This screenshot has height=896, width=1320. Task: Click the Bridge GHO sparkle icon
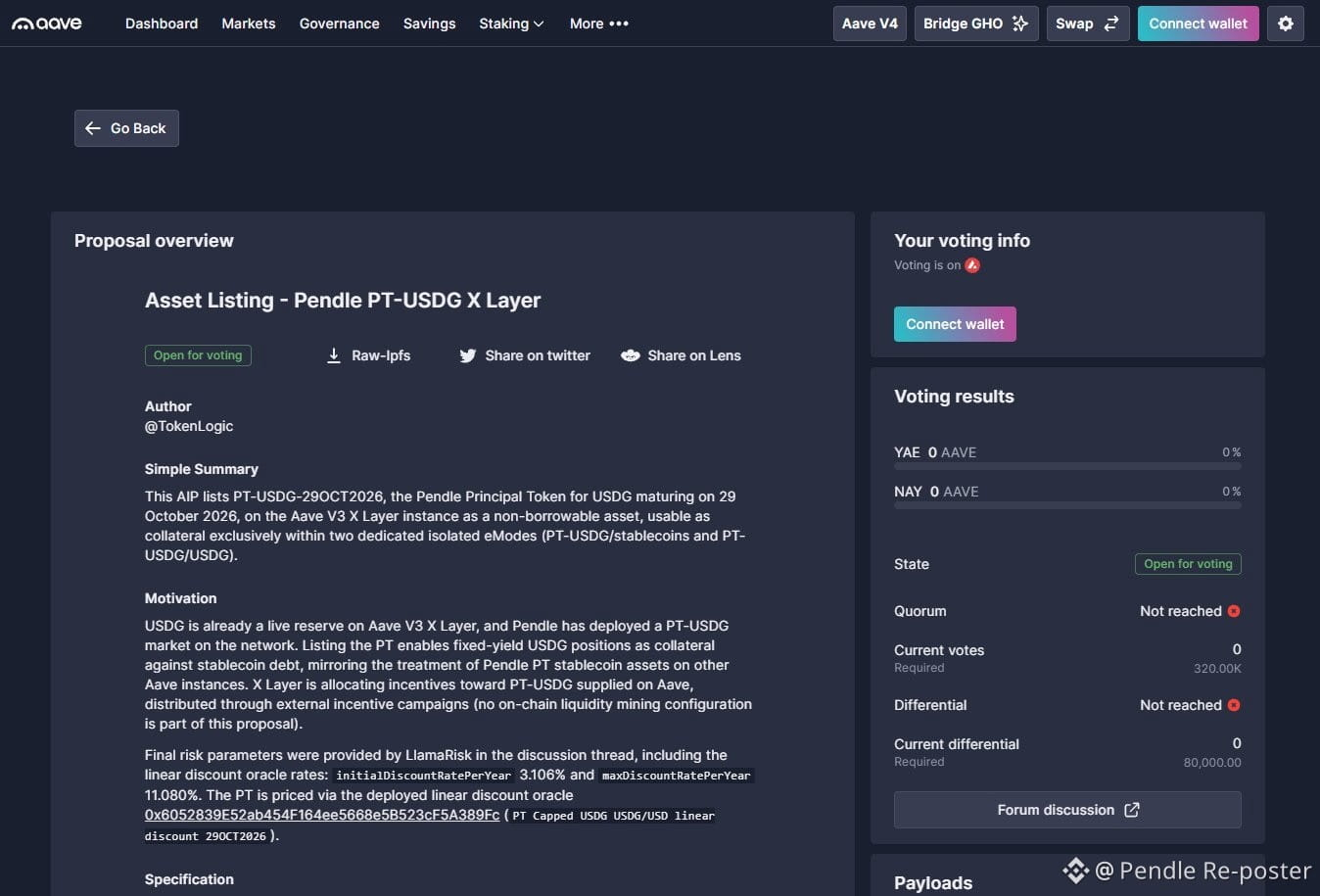(x=1020, y=24)
